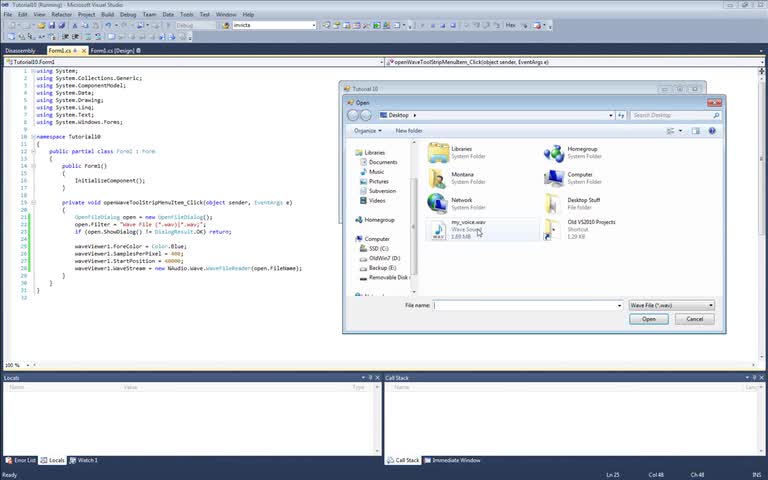Click the dialog's Help question-mark icon

pyautogui.click(x=712, y=131)
